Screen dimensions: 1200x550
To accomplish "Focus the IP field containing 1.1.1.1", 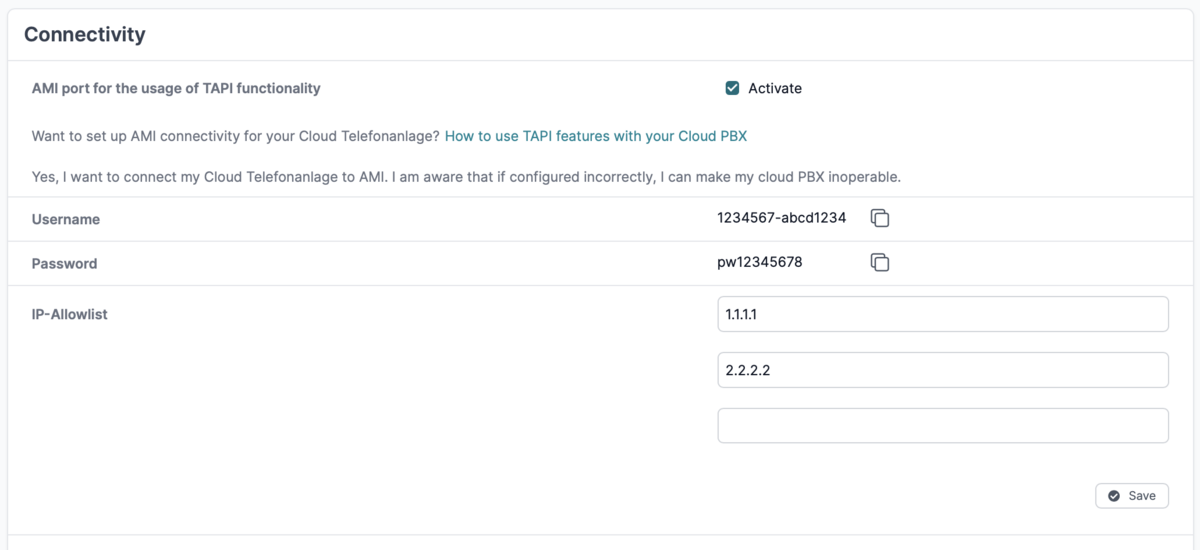I will [943, 314].
